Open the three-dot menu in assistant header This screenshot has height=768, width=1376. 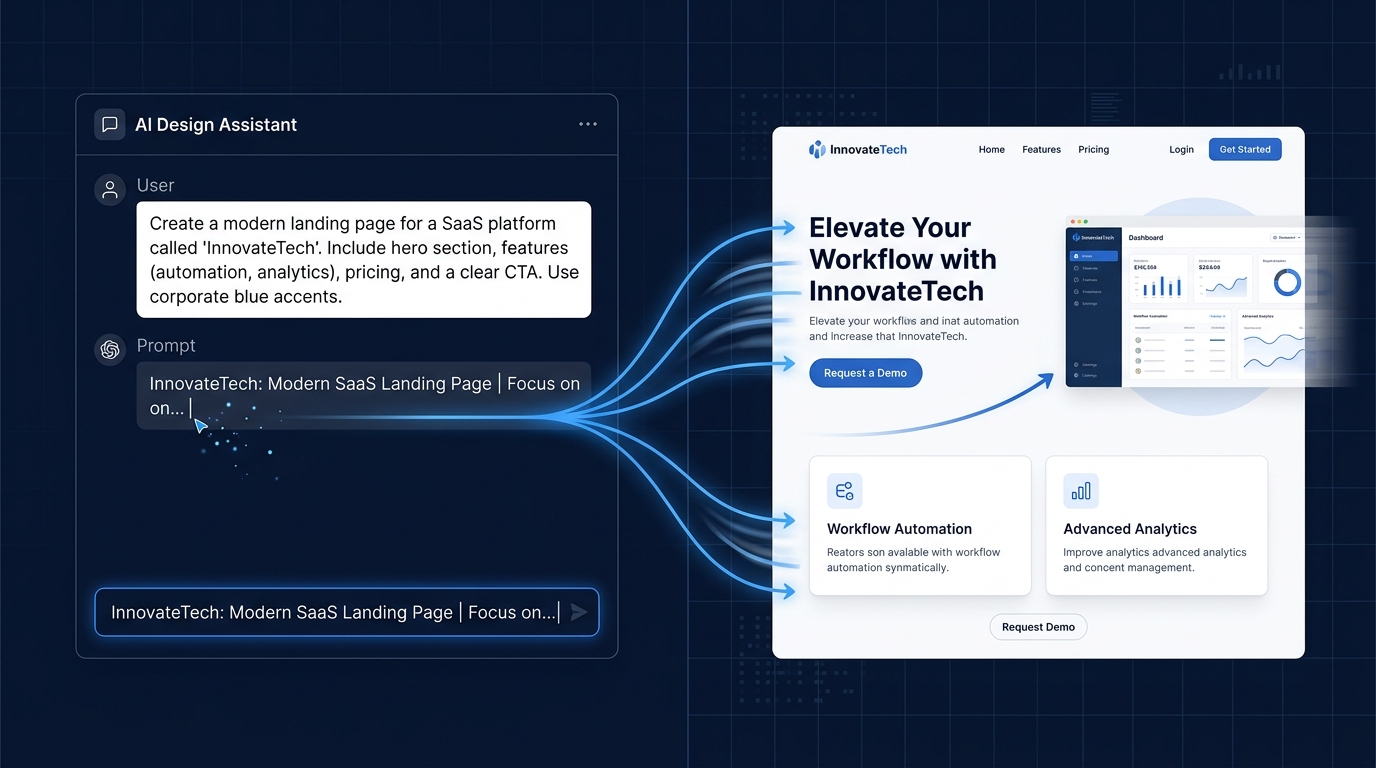[x=588, y=124]
